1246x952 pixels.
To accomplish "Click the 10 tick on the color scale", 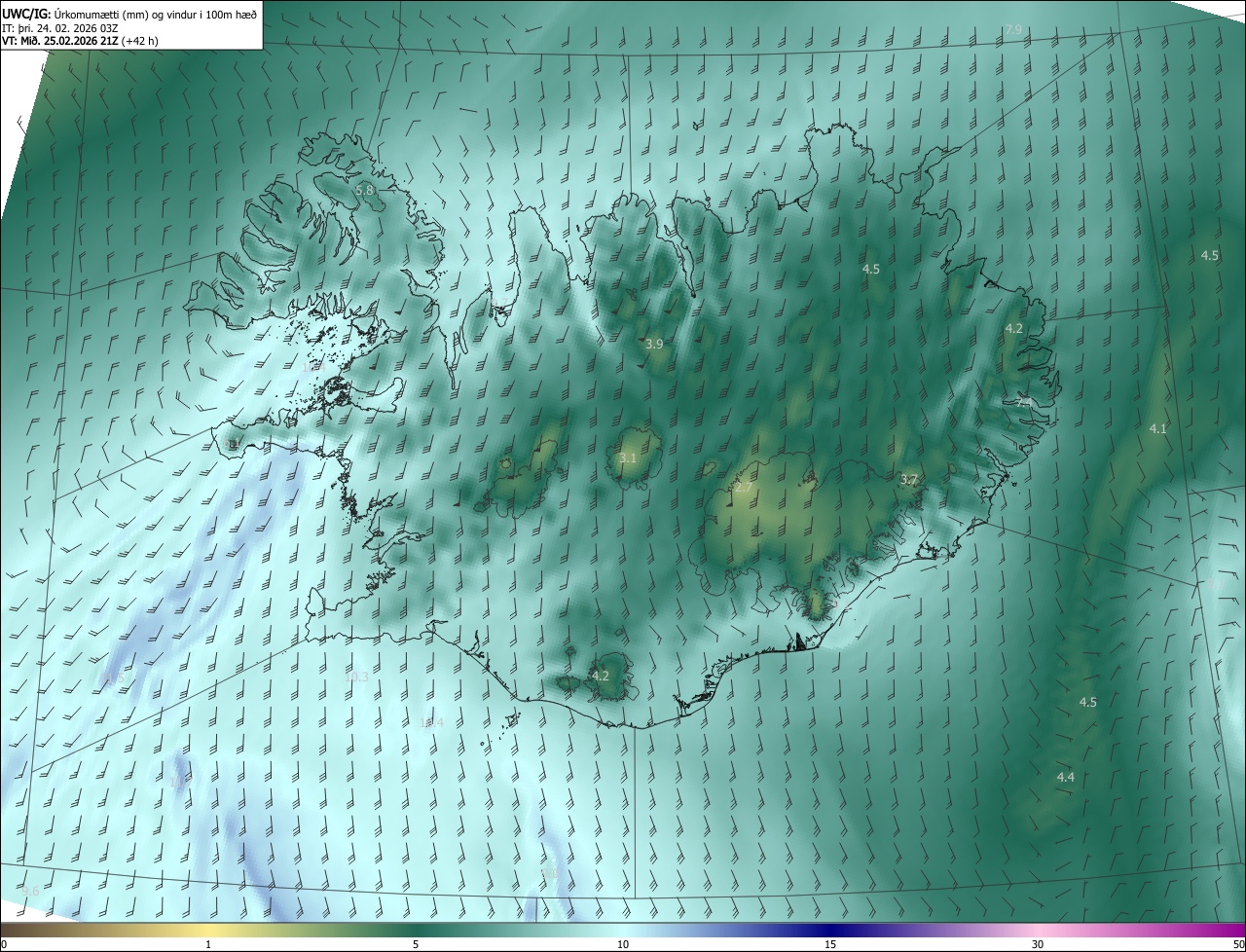I will point(623,944).
